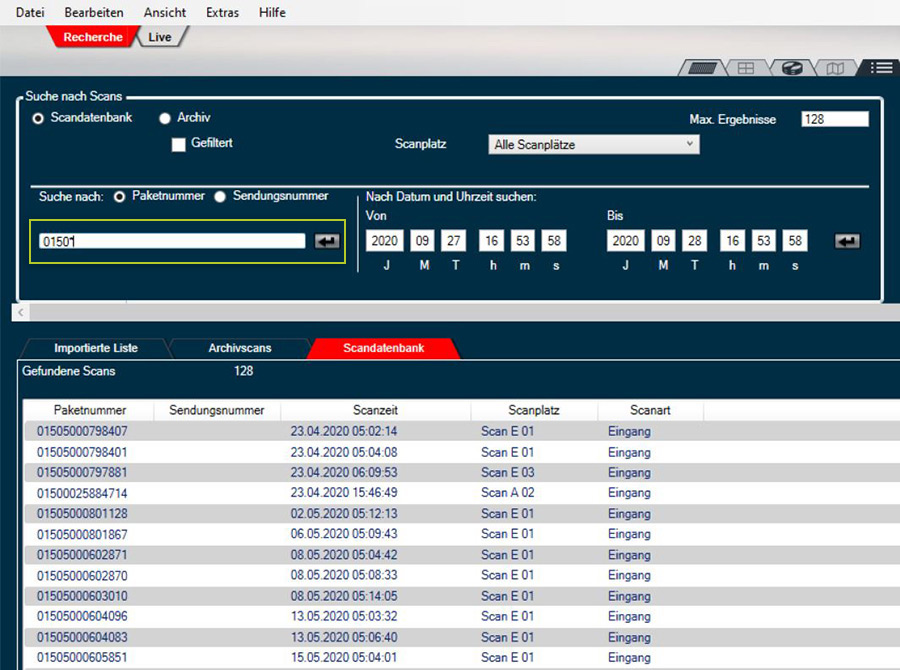
Task: Switch to the map view icon
Action: (835, 68)
